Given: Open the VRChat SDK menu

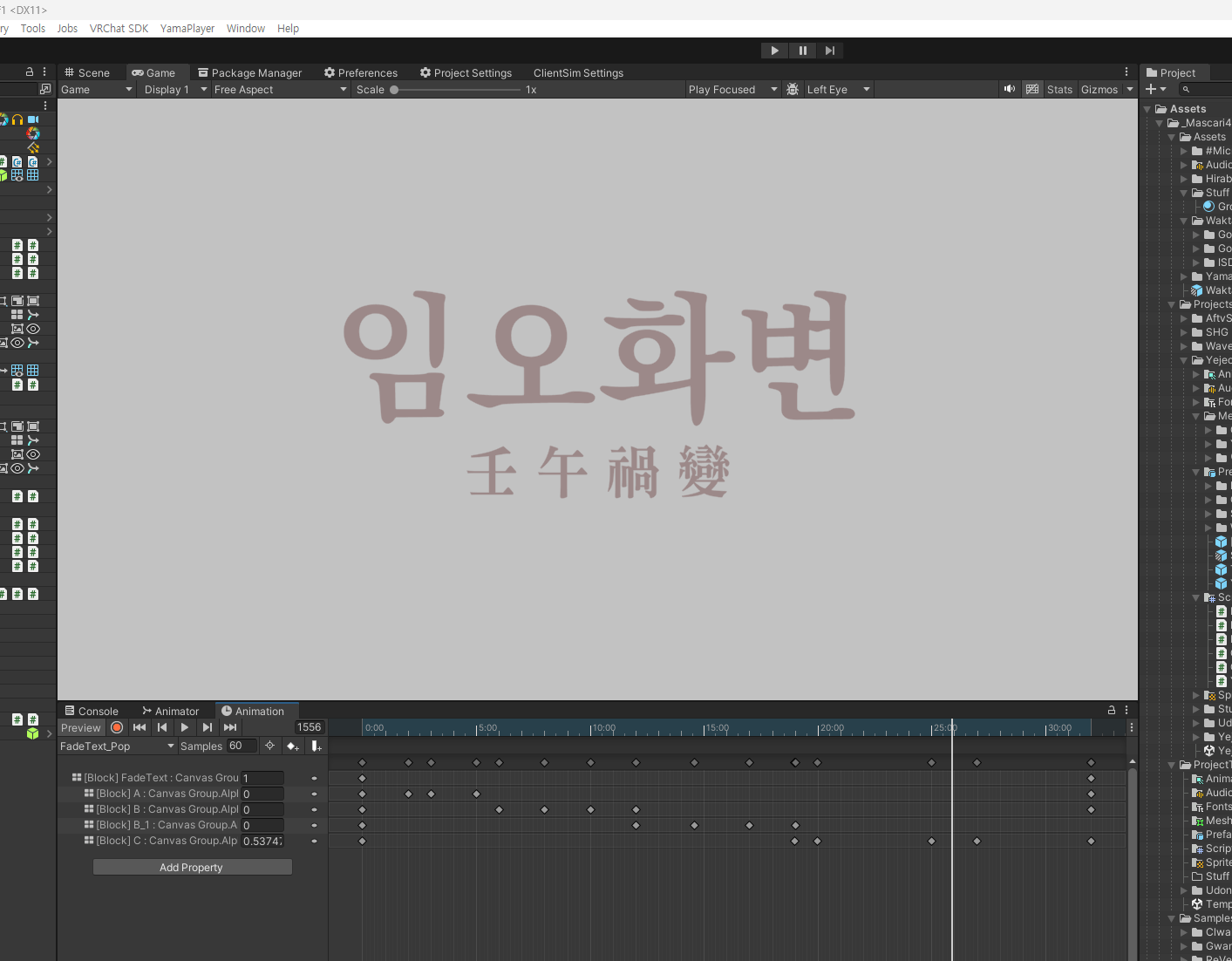Looking at the screenshot, I should [119, 28].
